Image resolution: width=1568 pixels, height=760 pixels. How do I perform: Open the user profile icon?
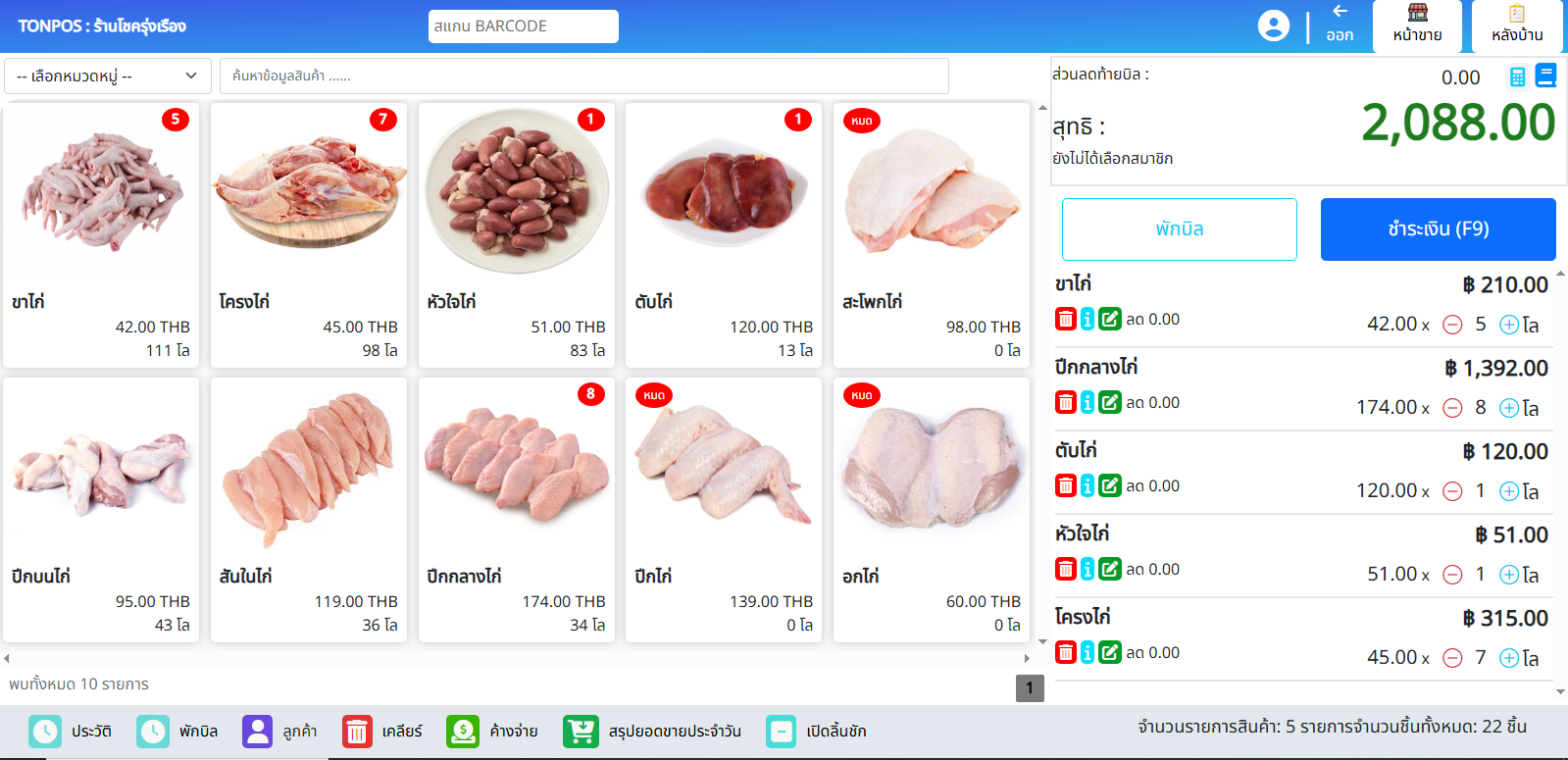click(x=1274, y=25)
